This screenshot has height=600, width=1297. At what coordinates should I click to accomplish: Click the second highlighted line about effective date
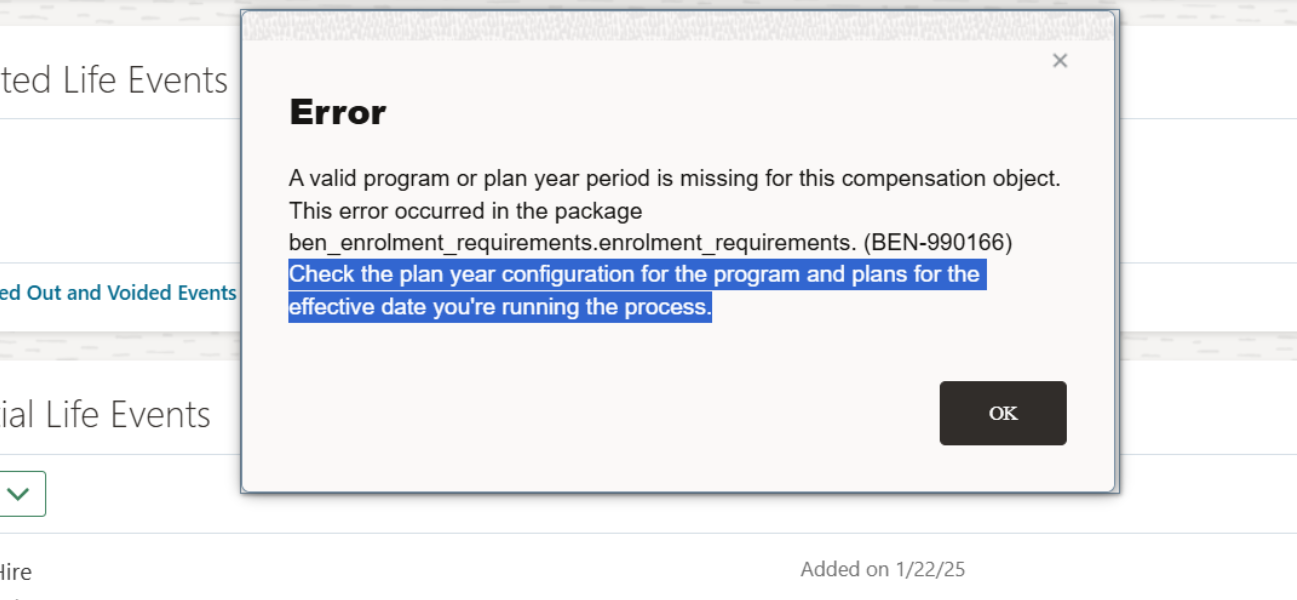499,307
